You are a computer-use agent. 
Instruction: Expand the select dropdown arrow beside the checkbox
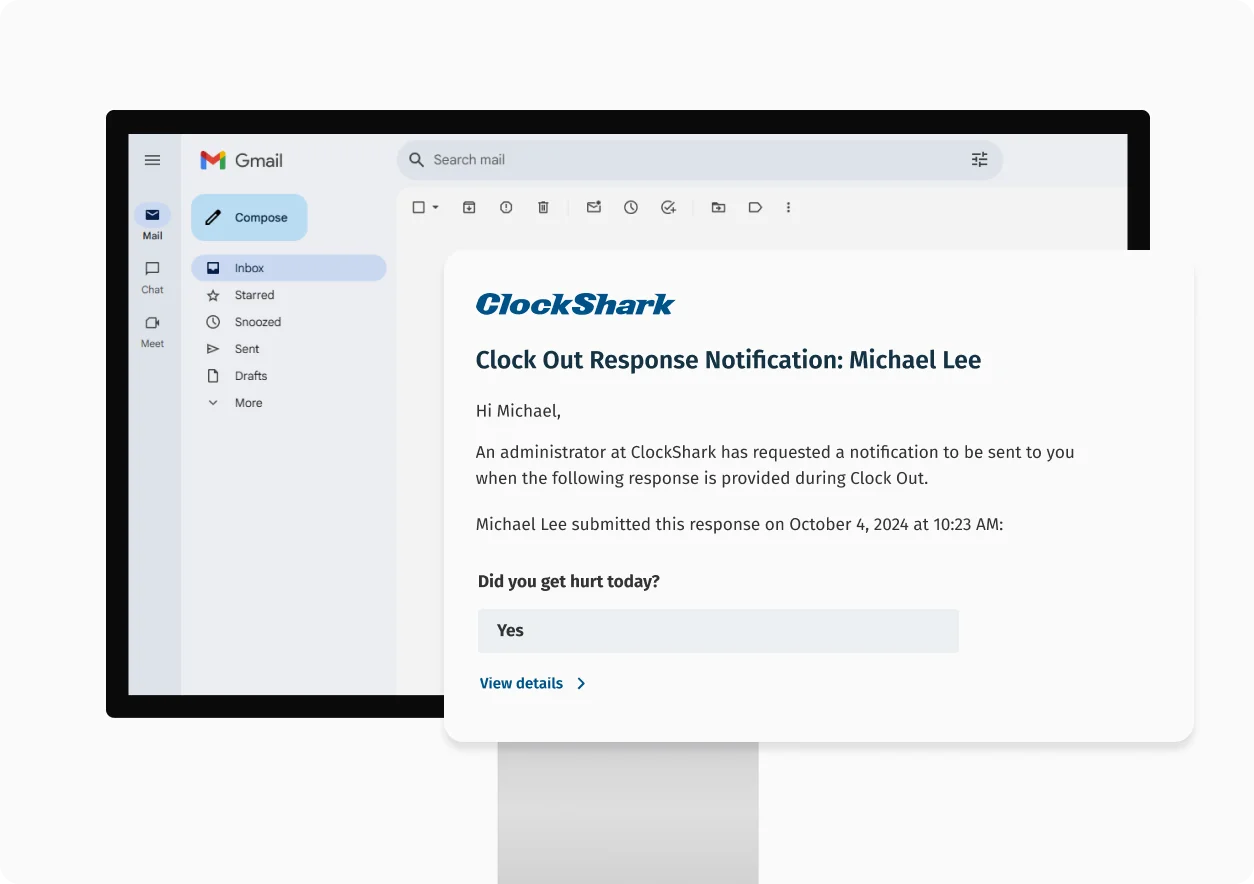(x=435, y=207)
